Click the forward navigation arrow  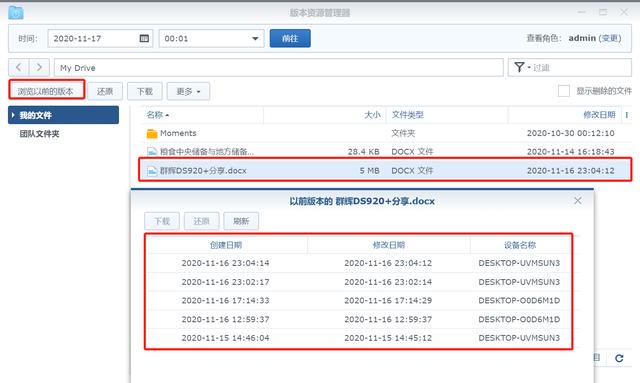click(39, 67)
